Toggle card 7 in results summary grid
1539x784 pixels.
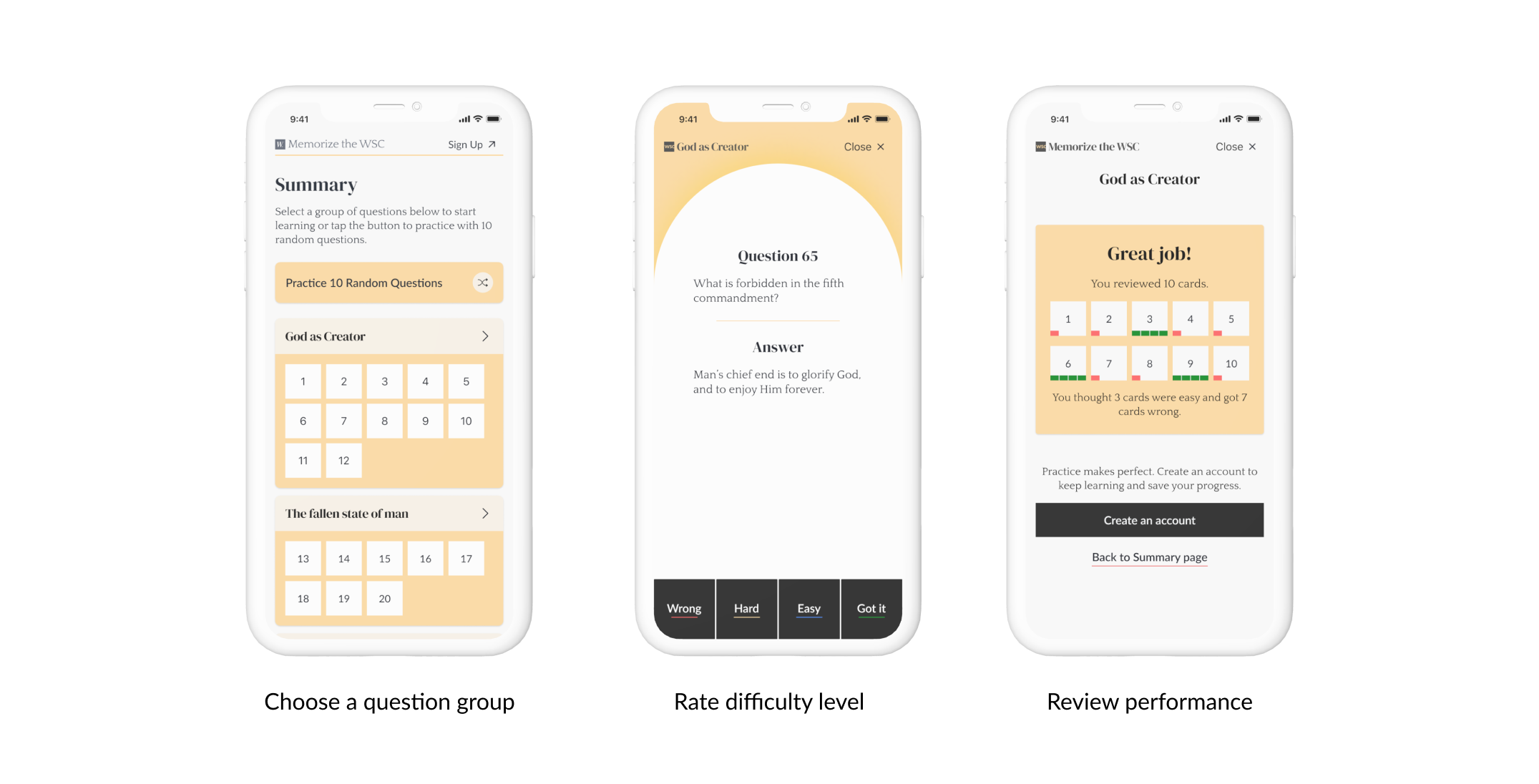[1105, 361]
